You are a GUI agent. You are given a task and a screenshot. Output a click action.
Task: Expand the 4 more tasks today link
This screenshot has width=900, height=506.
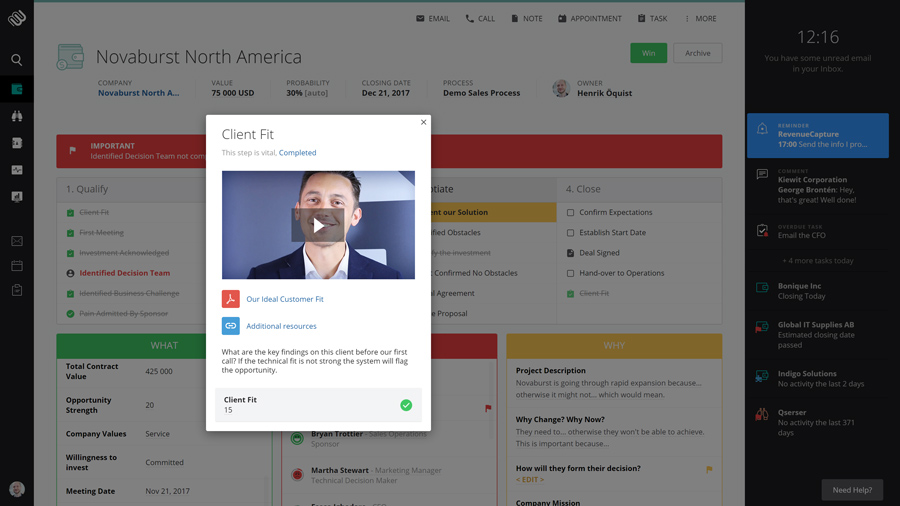pyautogui.click(x=817, y=260)
